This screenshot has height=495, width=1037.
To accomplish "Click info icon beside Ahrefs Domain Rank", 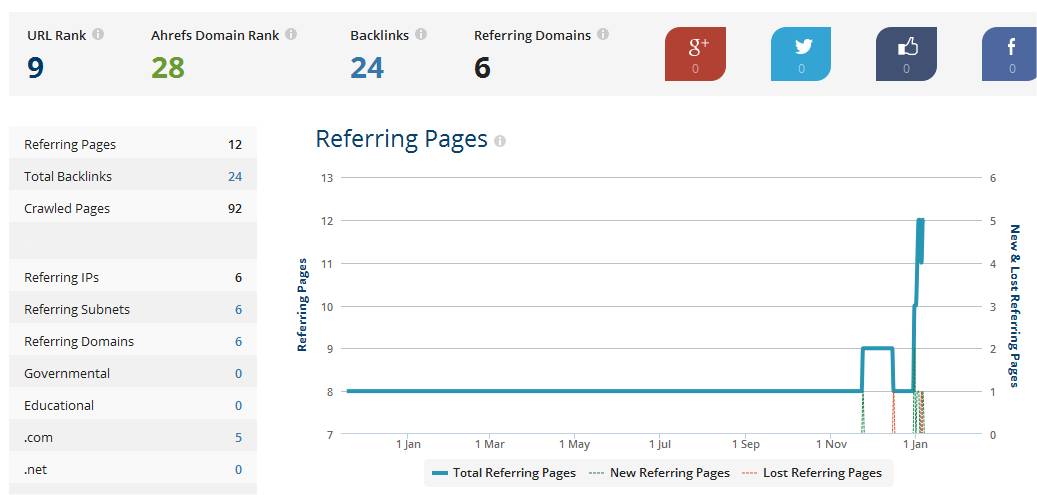I will pyautogui.click(x=291, y=34).
